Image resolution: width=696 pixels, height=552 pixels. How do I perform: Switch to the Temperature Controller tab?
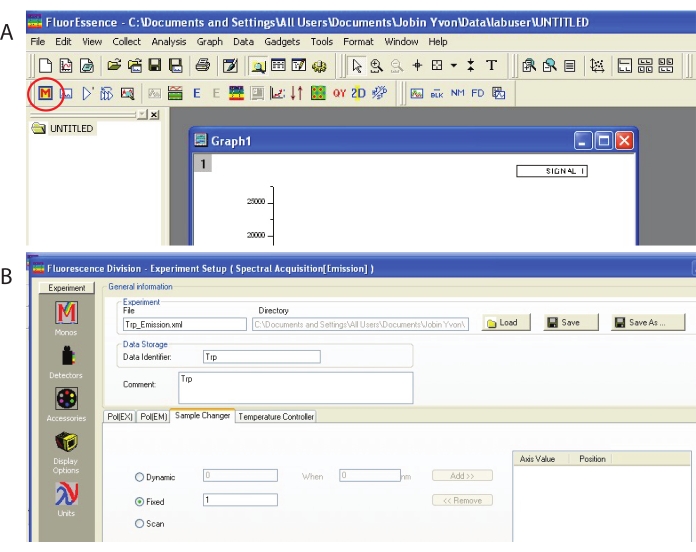pos(275,417)
